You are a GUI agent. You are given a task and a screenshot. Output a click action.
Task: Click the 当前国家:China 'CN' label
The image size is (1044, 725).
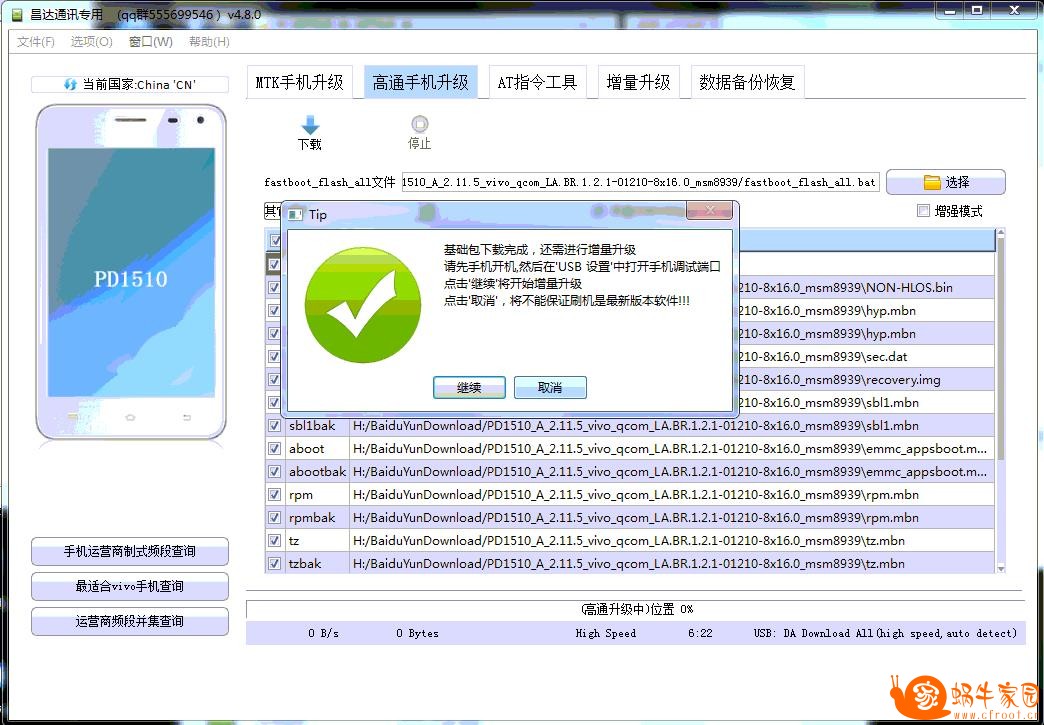click(139, 85)
